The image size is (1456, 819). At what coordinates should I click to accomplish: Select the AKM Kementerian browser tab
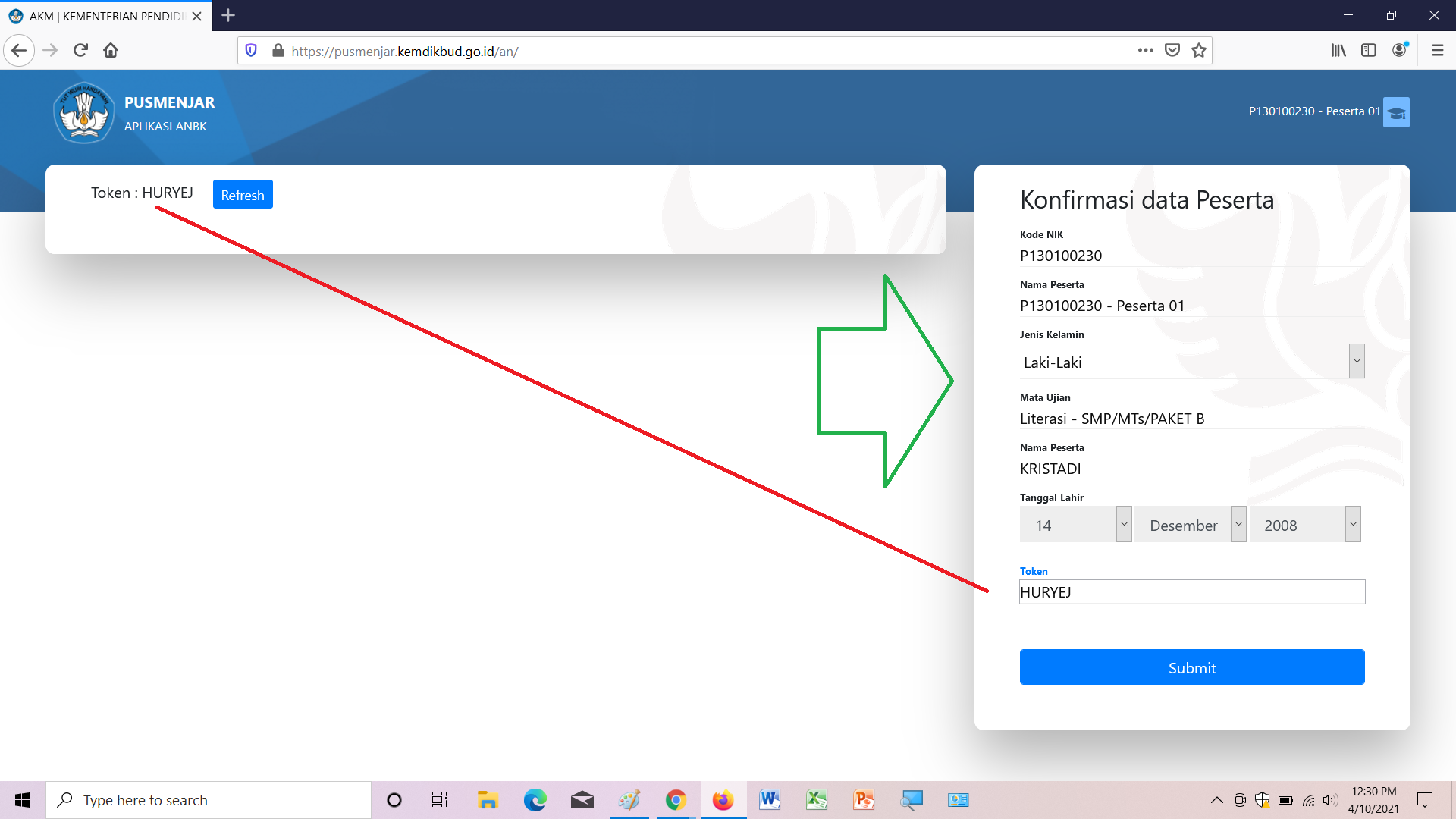(106, 16)
